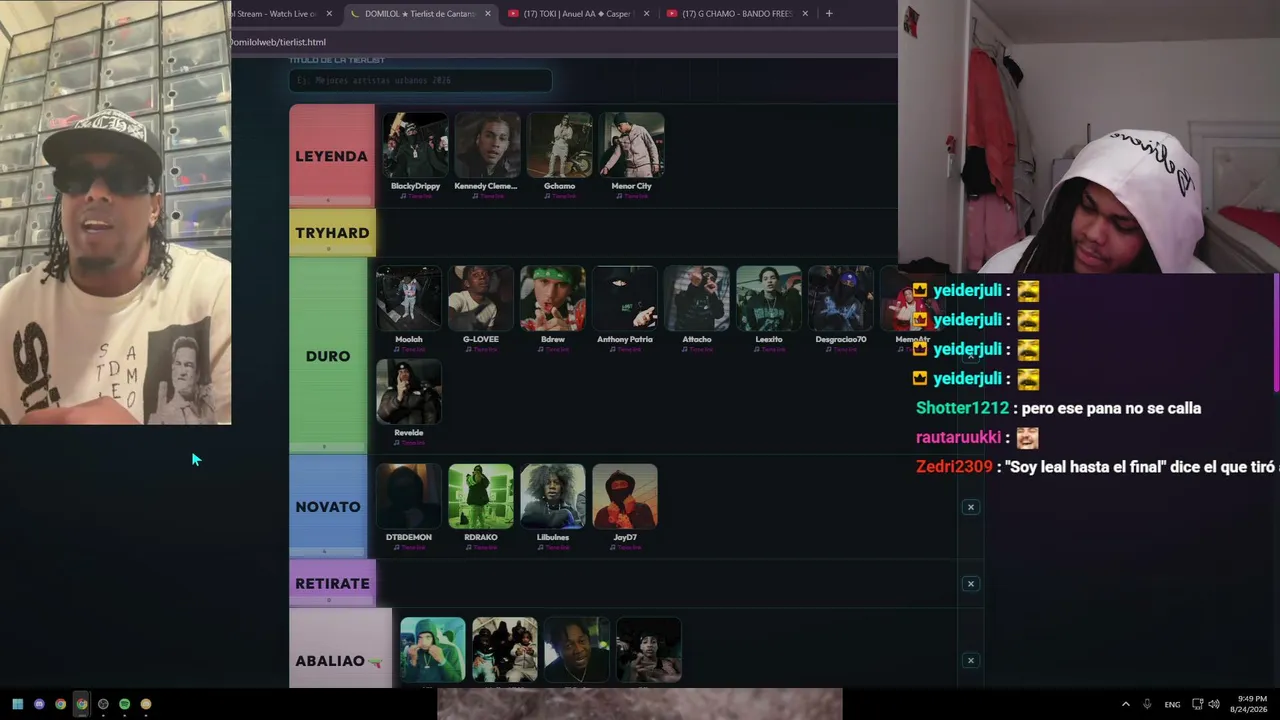This screenshot has height=720, width=1280.
Task: Select the NOVATO tier label
Action: tap(328, 507)
